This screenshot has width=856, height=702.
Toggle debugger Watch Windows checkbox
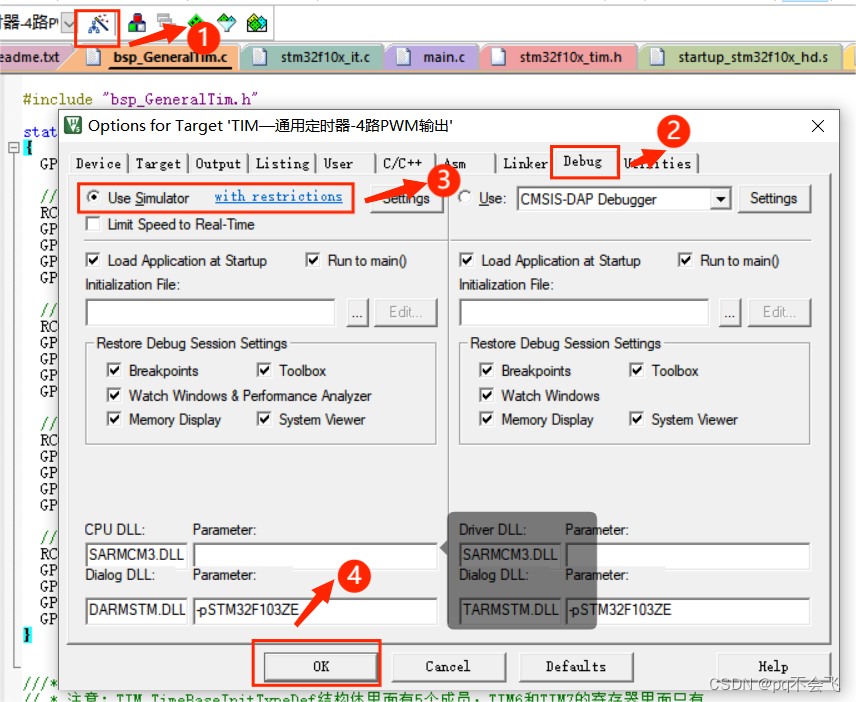(486, 395)
